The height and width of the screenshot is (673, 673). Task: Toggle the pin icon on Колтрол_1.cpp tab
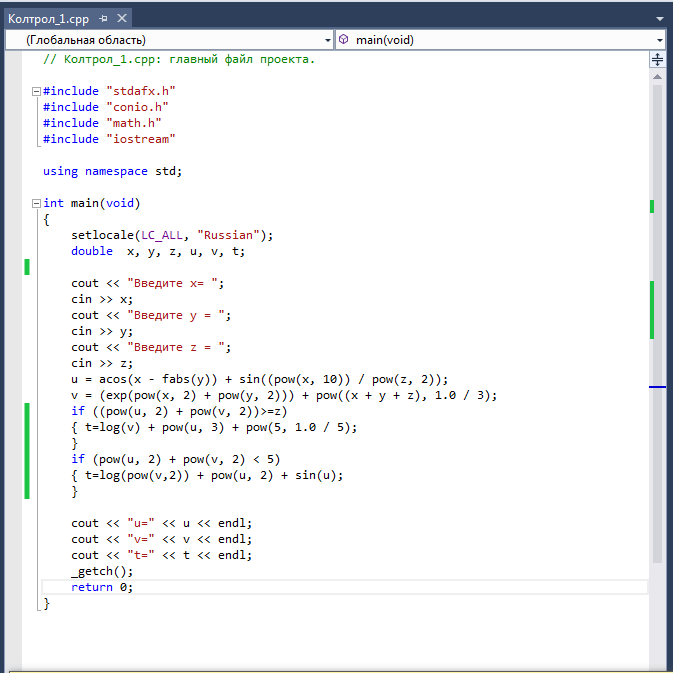(x=103, y=18)
